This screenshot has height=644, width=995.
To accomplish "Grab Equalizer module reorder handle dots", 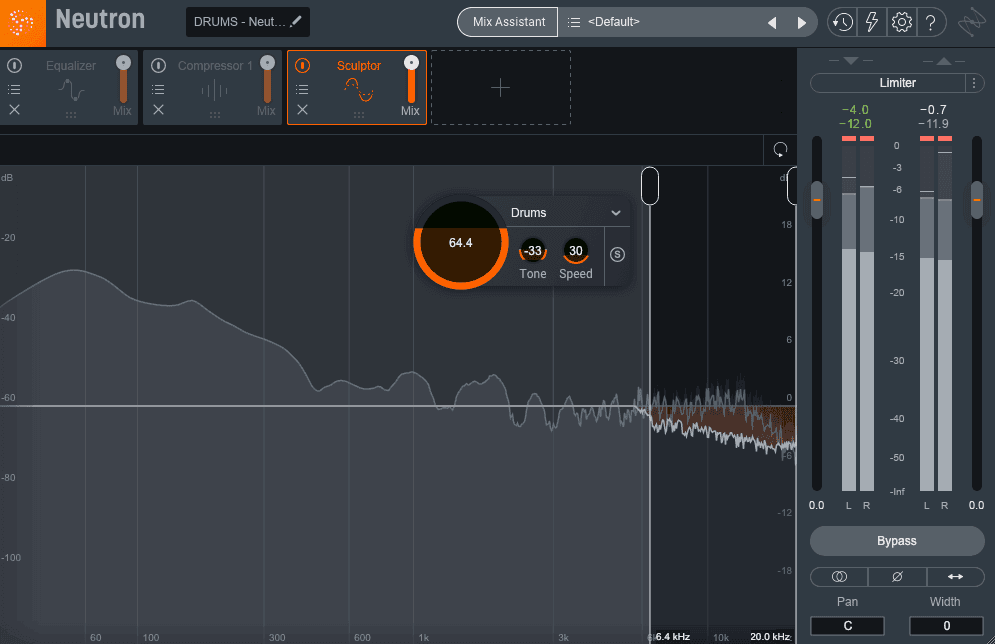I will (x=71, y=115).
